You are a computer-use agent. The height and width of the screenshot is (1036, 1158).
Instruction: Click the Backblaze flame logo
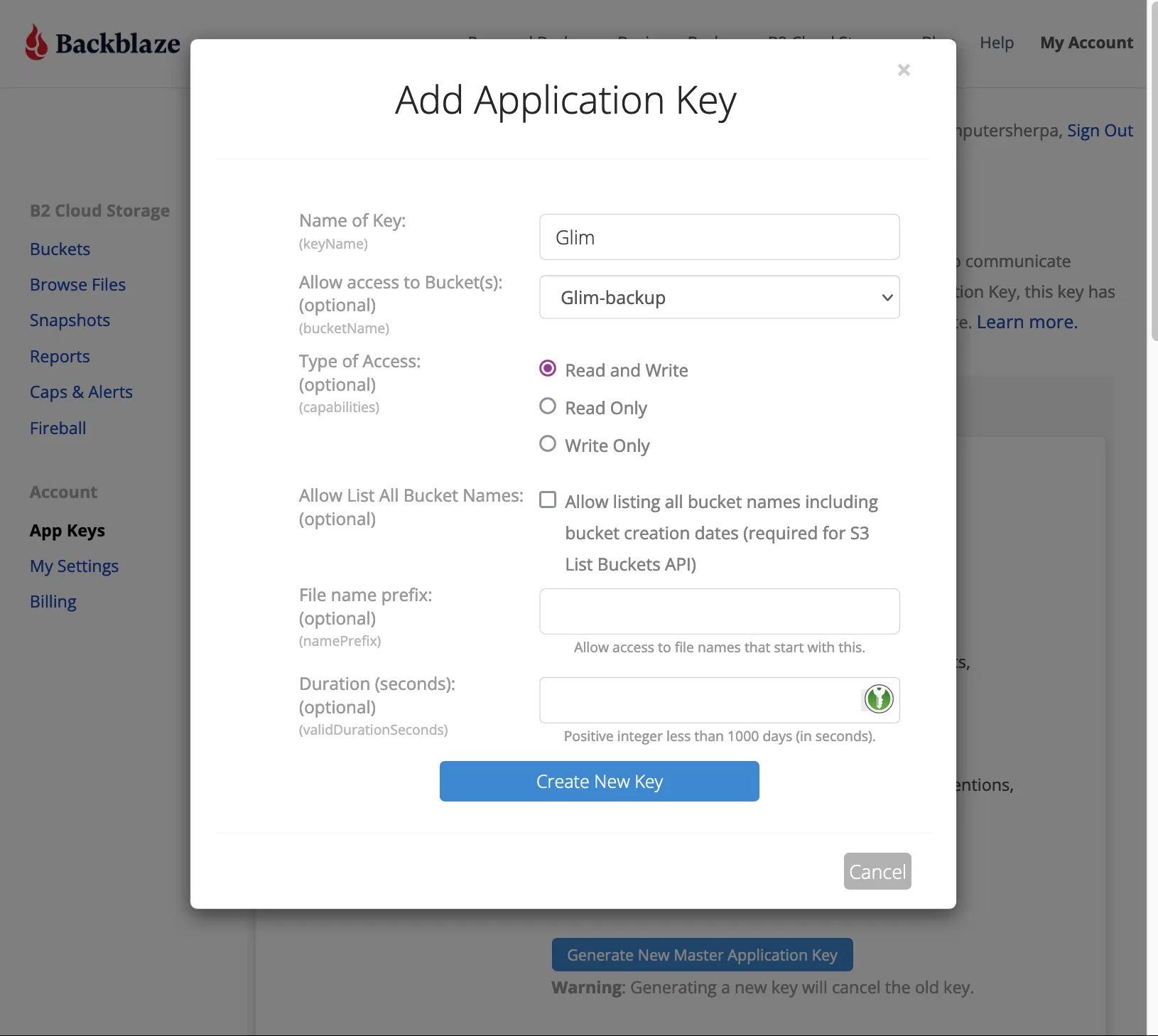click(36, 43)
